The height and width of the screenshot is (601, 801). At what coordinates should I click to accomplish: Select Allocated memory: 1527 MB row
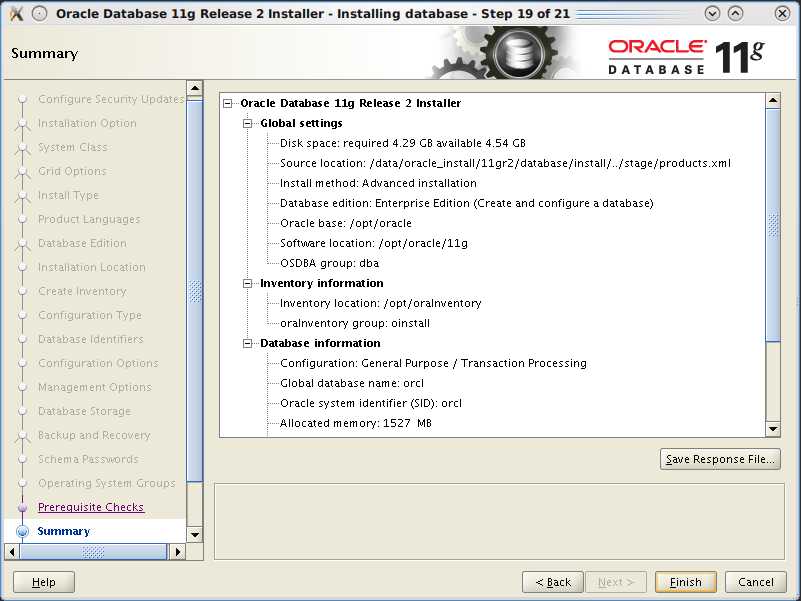356,423
